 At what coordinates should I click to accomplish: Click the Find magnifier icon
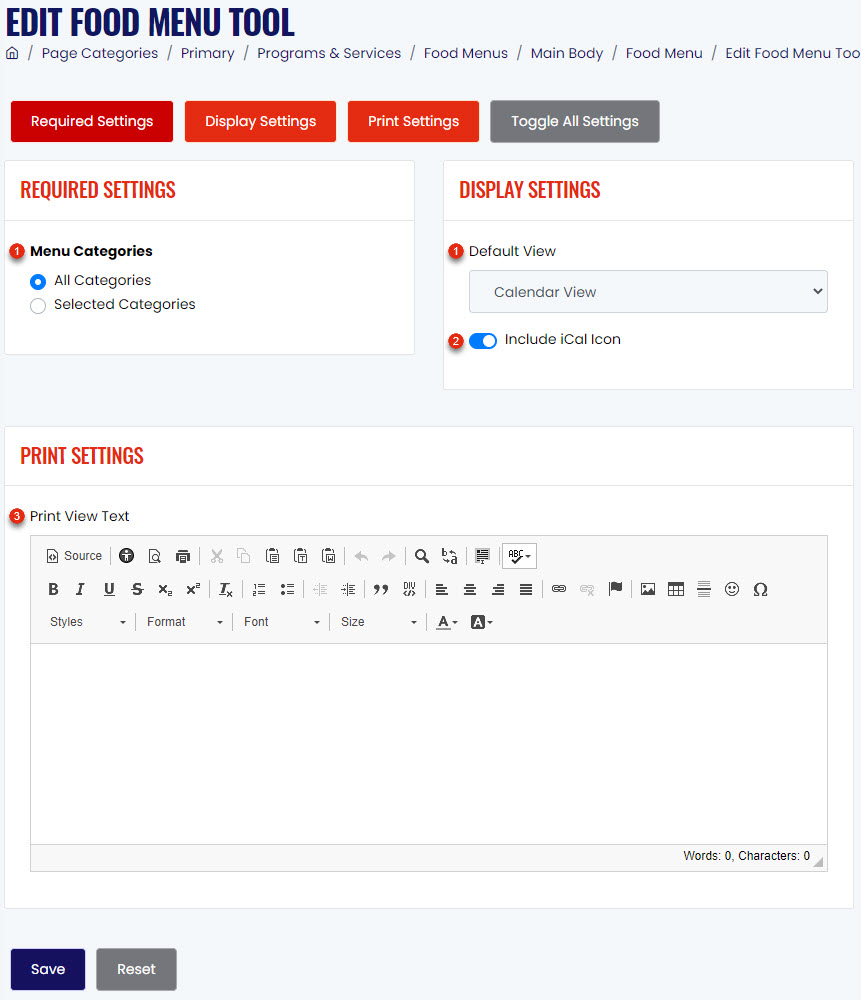[422, 556]
